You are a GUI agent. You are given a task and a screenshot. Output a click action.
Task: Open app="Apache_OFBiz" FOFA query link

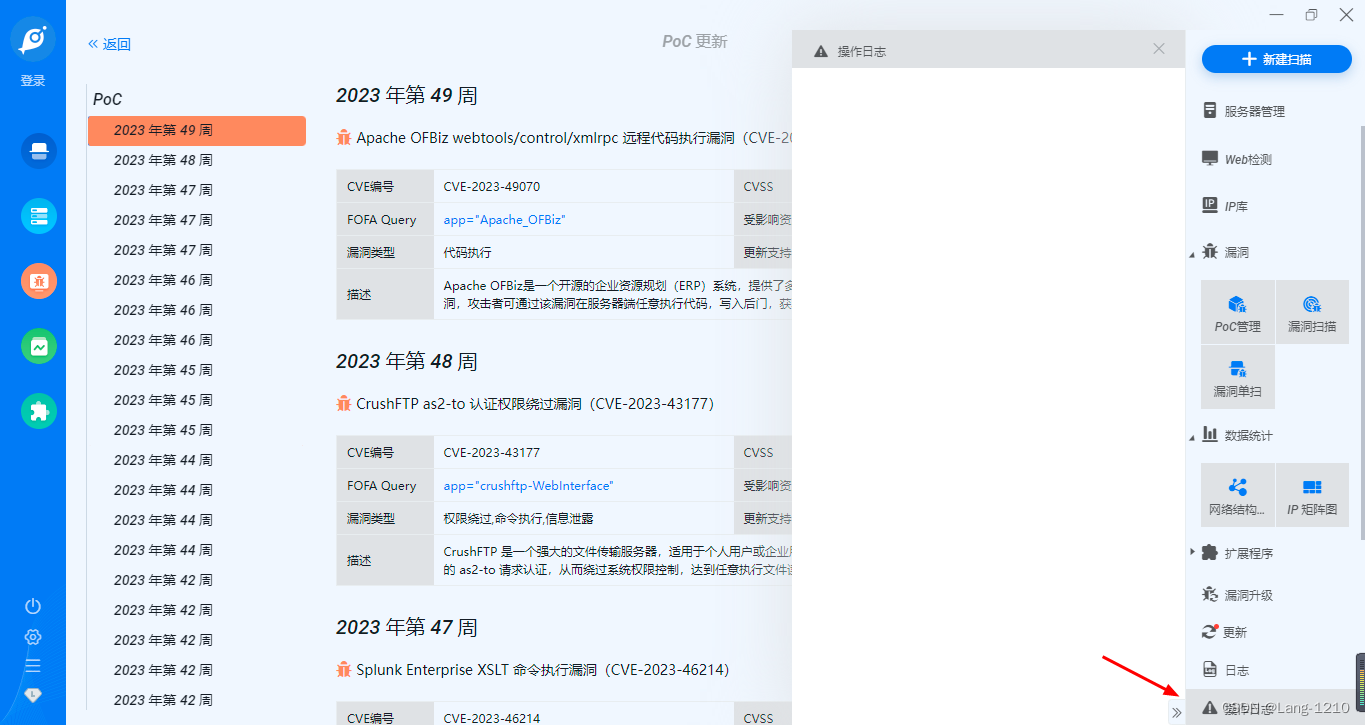tap(505, 219)
